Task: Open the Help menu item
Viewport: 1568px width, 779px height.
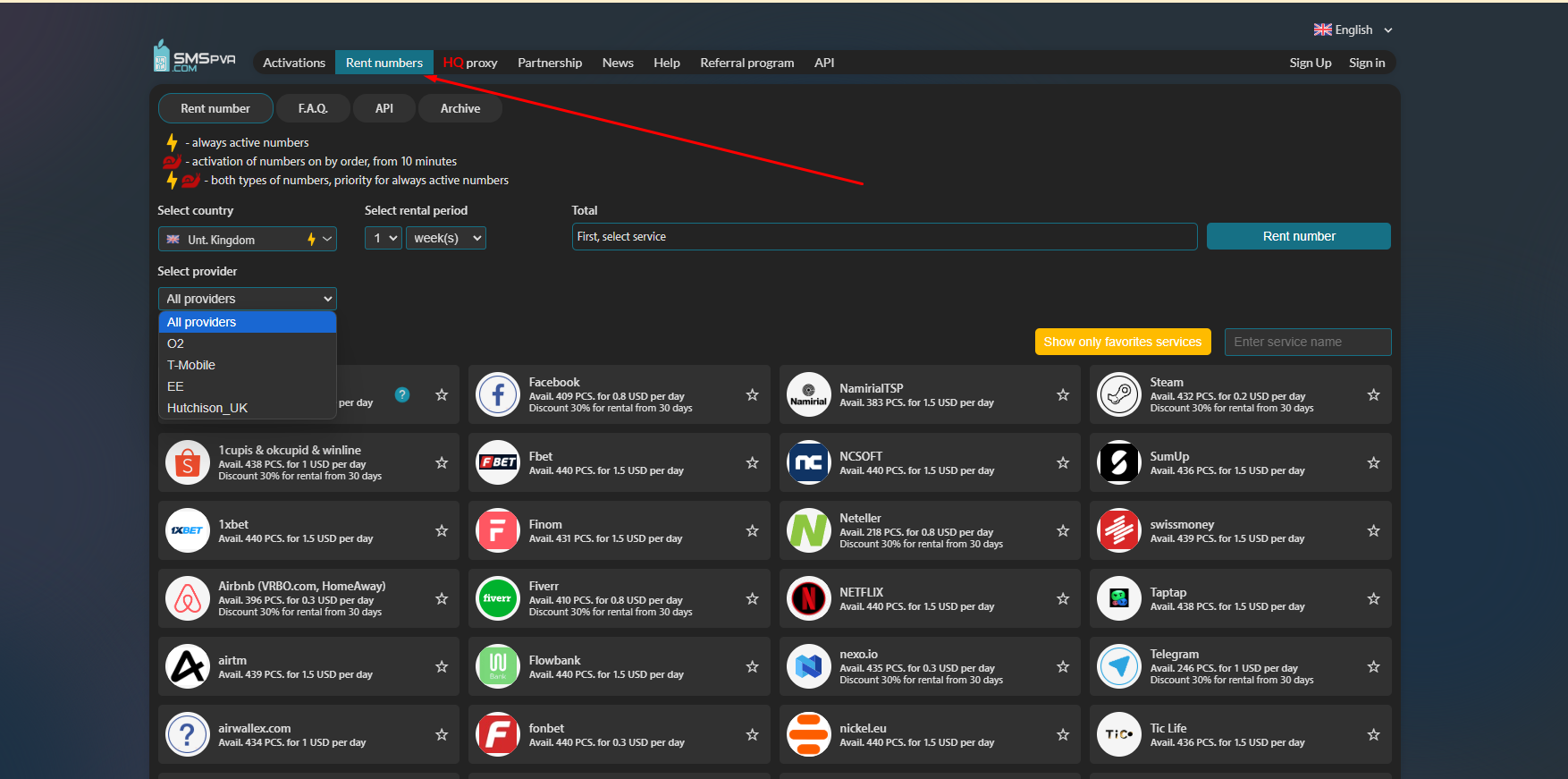Action: coord(667,63)
